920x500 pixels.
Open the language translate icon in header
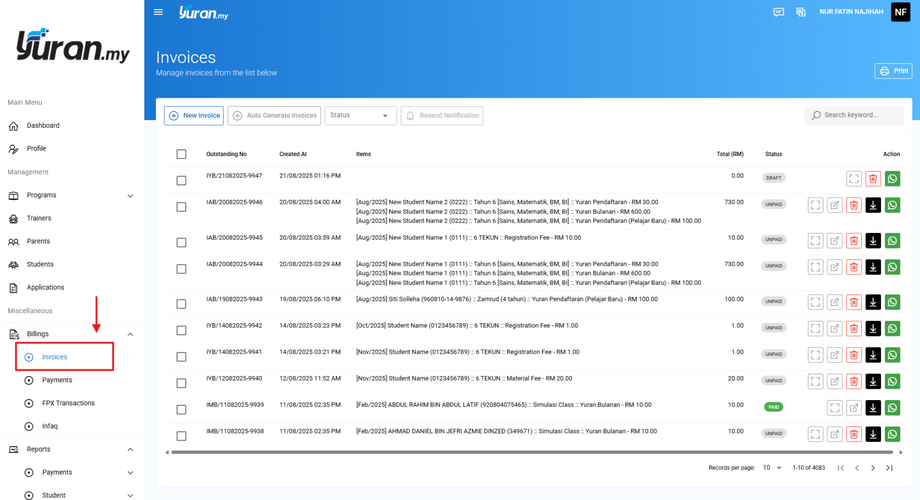coord(801,12)
